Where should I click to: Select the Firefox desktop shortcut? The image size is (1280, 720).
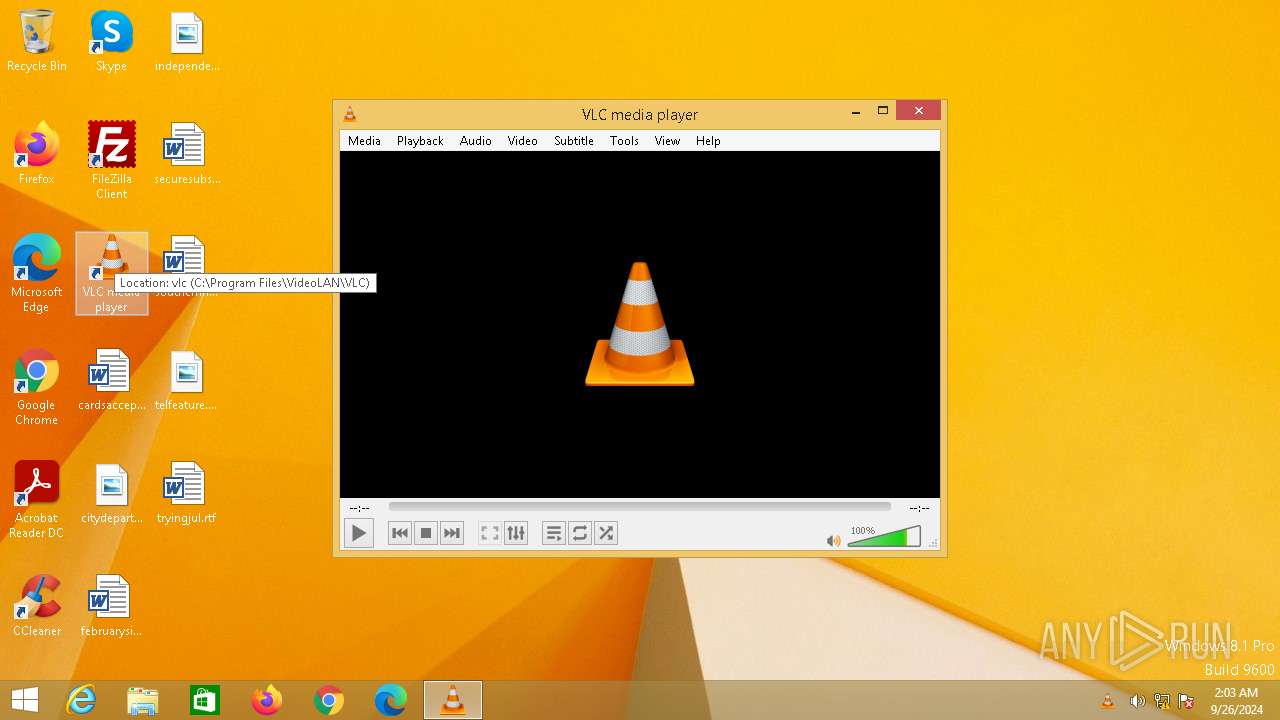(x=37, y=154)
